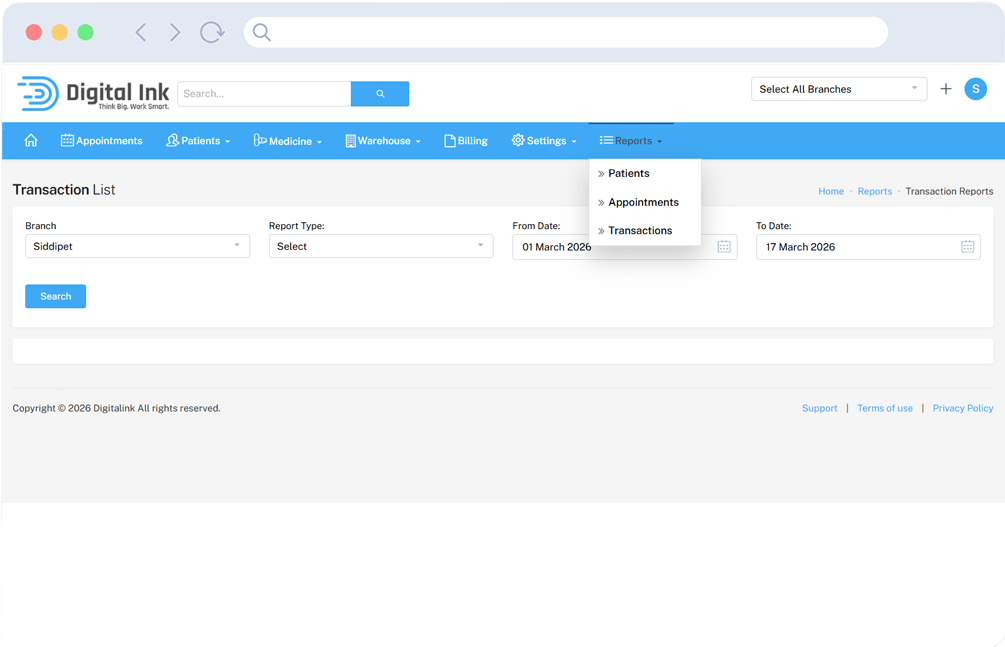The image size is (1005, 647).
Task: Click the Digital Ink logo
Action: pyautogui.click(x=93, y=93)
